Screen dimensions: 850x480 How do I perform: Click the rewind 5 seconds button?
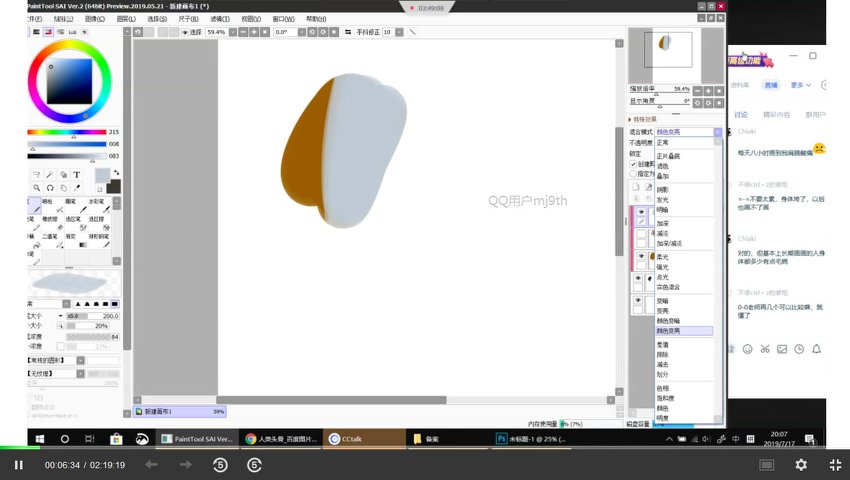pos(220,465)
